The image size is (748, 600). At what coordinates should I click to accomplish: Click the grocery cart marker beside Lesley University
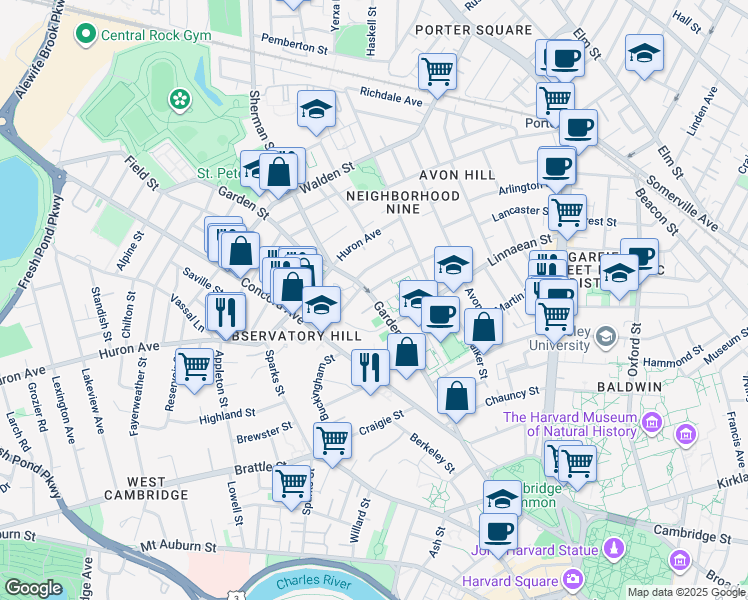[555, 316]
